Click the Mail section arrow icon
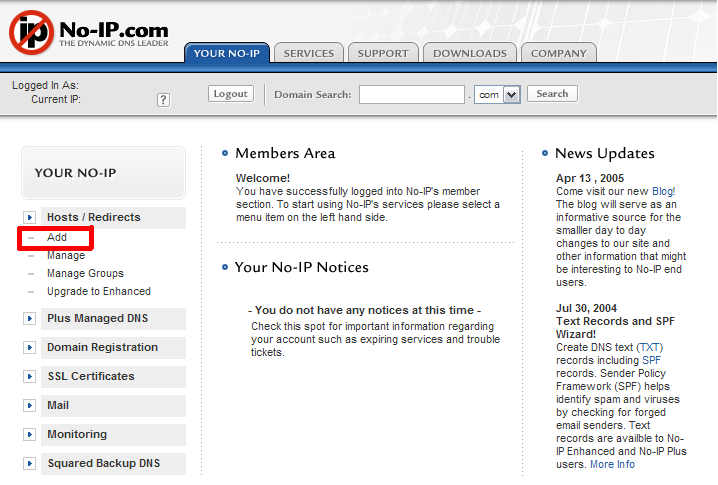This screenshot has width=718, height=485. pos(30,406)
